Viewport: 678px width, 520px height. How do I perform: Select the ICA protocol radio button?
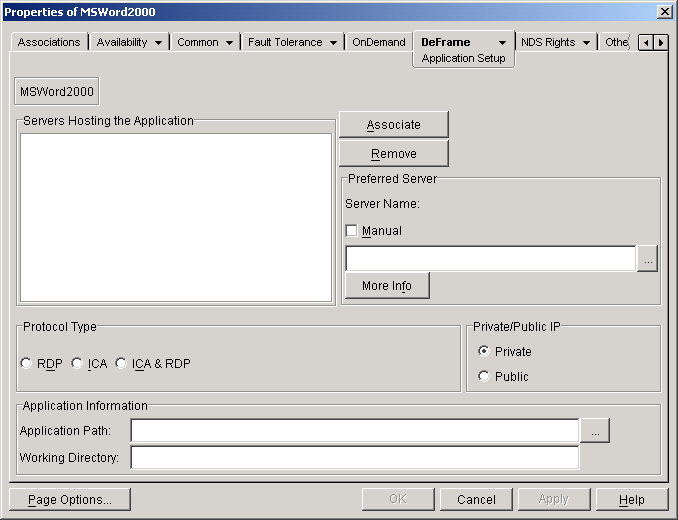[77, 364]
